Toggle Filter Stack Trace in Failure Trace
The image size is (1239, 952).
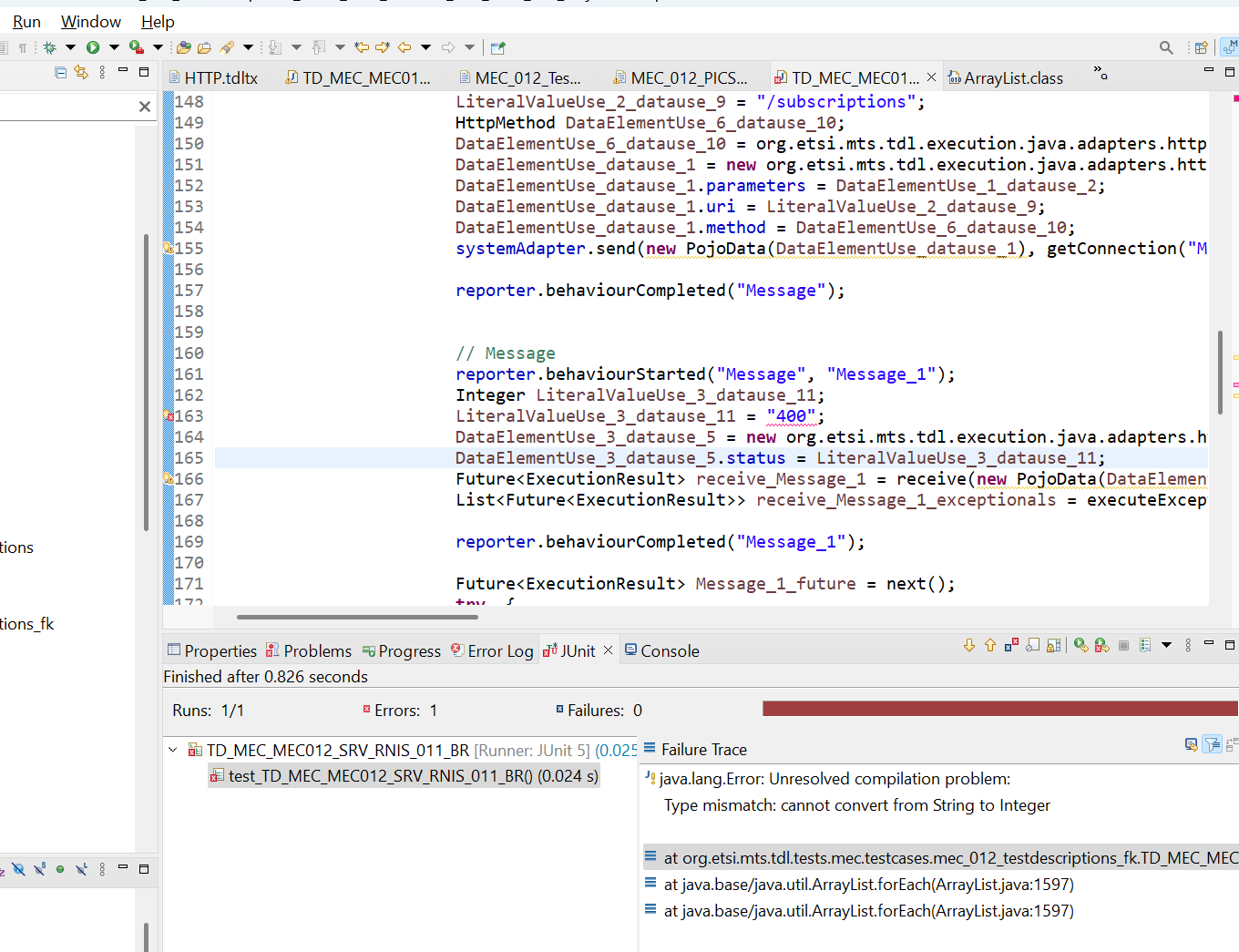(x=1213, y=745)
